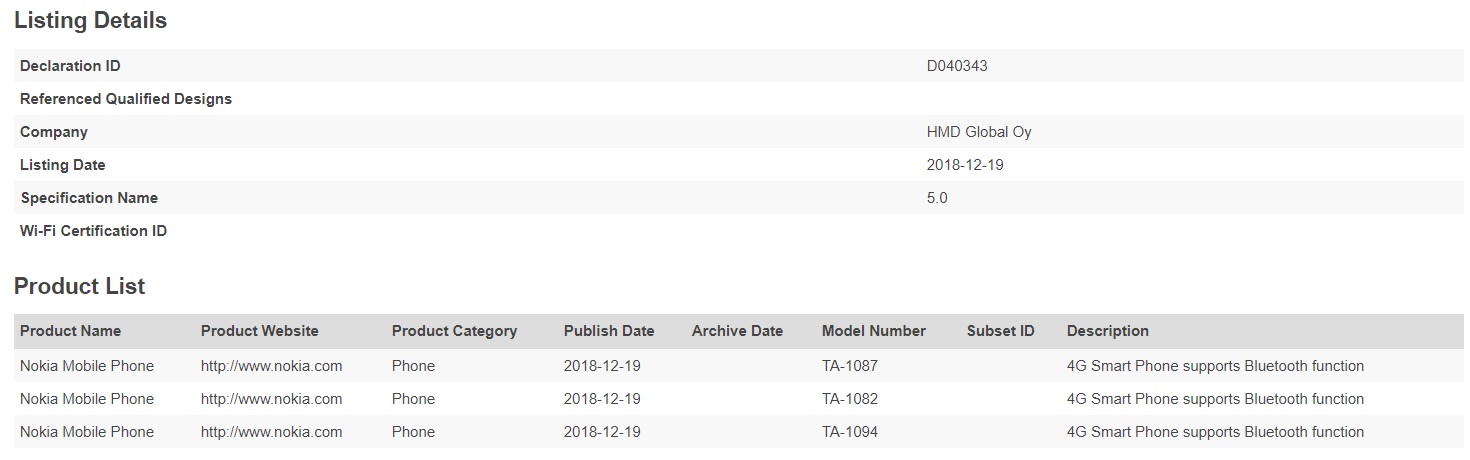The width and height of the screenshot is (1470, 460).
Task: Sort by Publish Date column header
Action: pyautogui.click(x=609, y=331)
